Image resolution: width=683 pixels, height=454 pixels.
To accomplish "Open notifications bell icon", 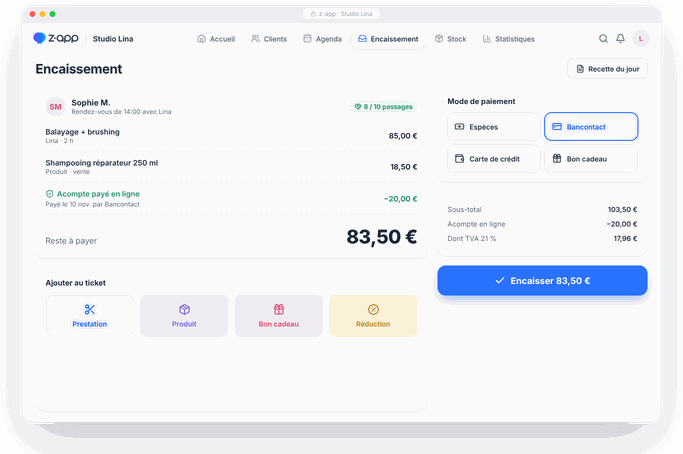I will click(620, 39).
